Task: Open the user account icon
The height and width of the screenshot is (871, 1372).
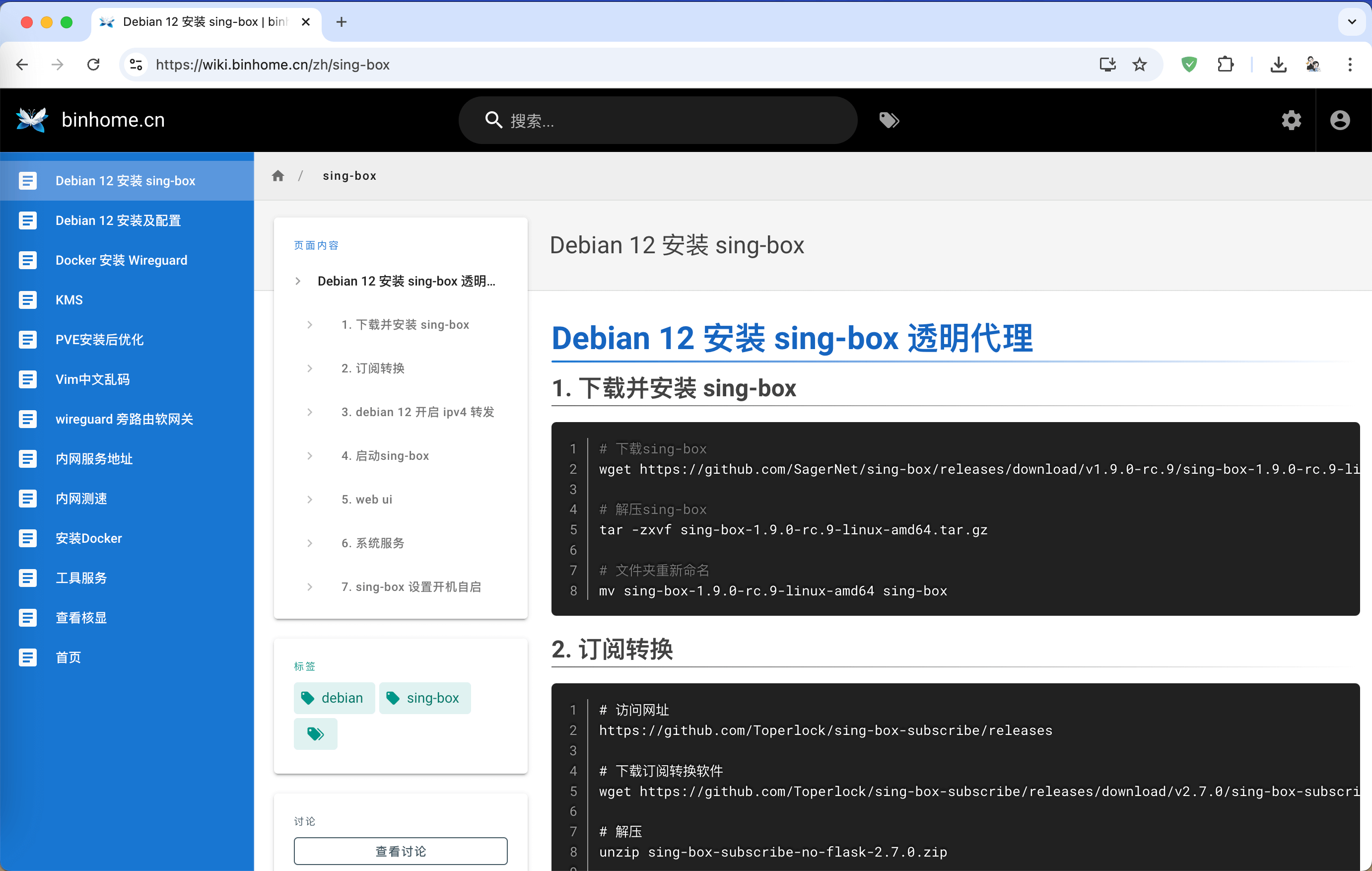Action: point(1340,120)
